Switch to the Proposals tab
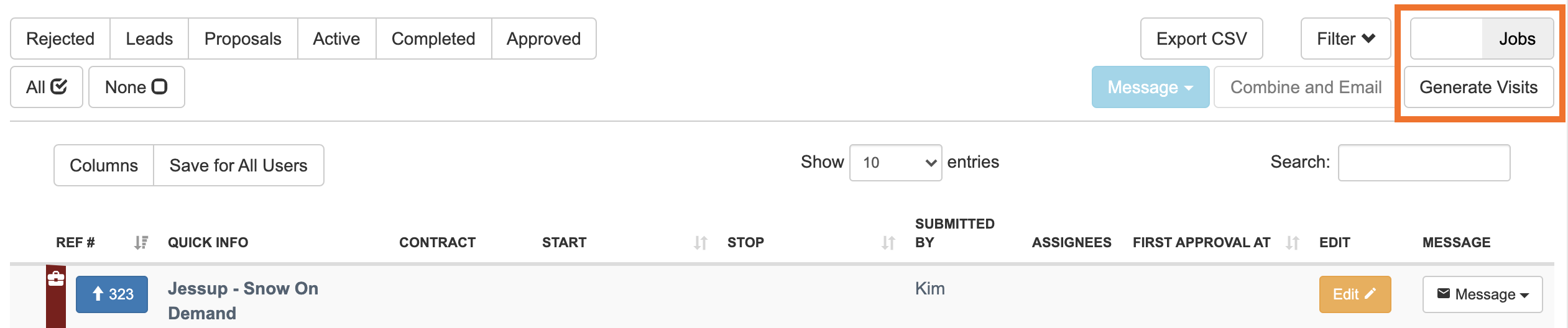Image resolution: width=1568 pixels, height=328 pixels. (243, 39)
